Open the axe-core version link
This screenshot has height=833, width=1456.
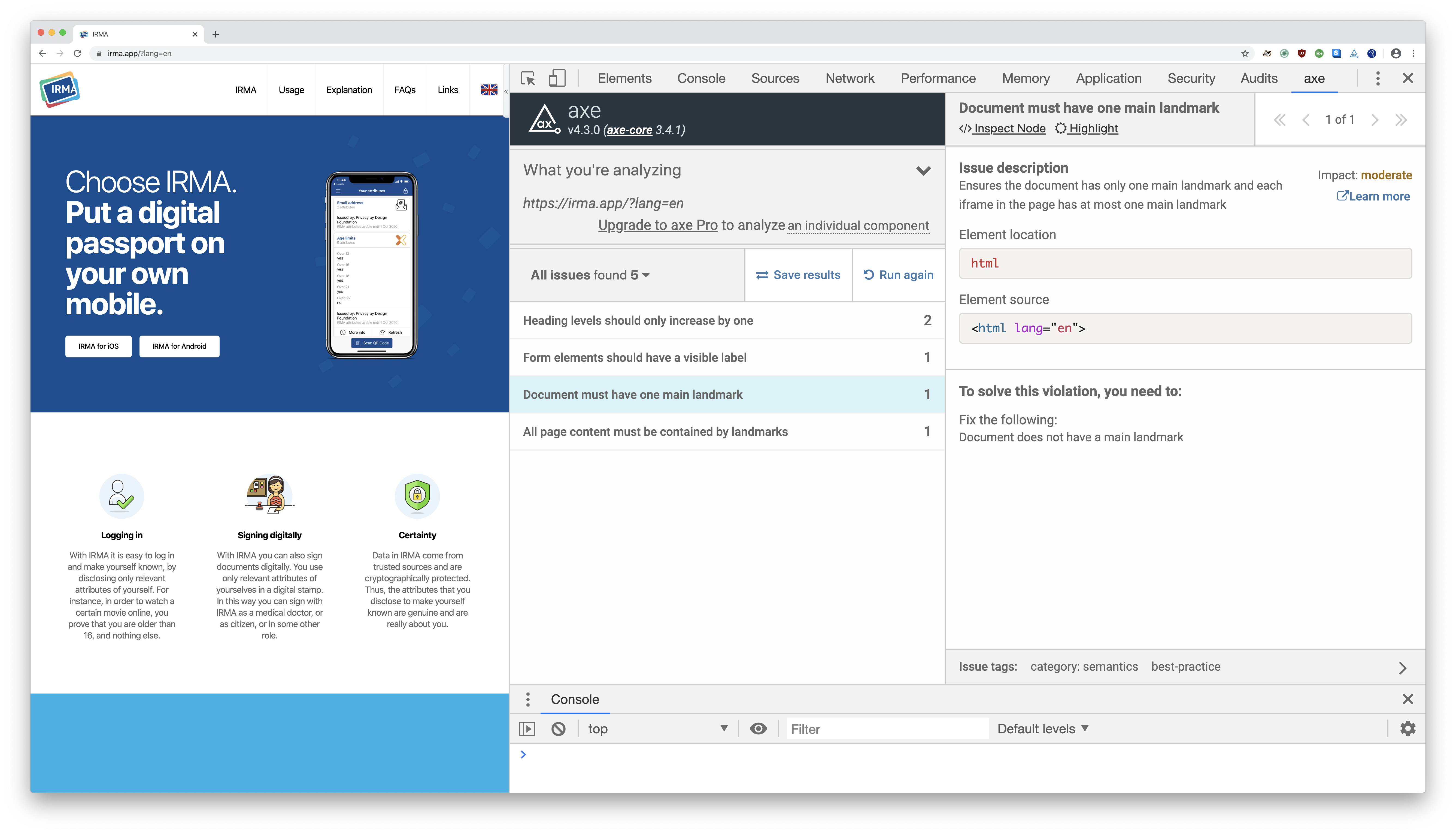(x=629, y=130)
